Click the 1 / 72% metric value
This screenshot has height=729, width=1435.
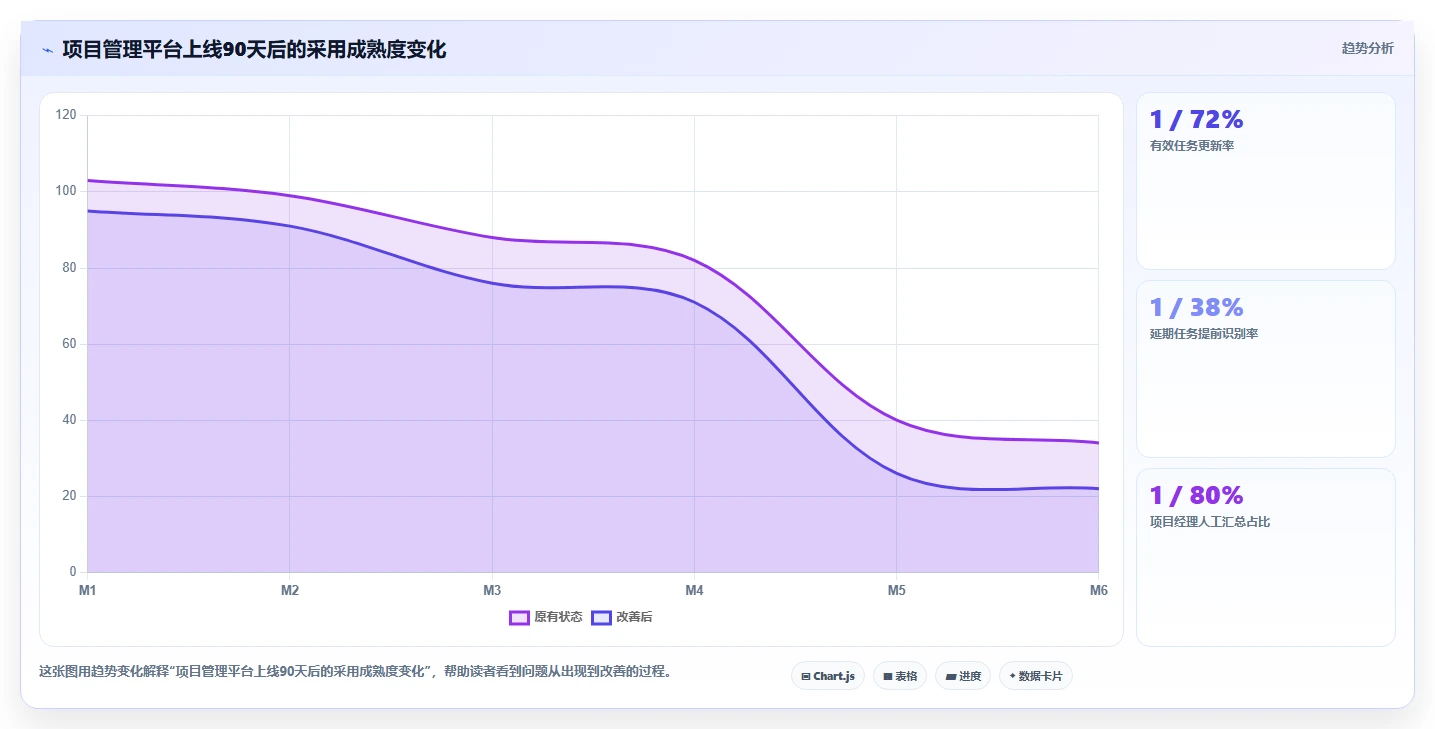pos(1196,119)
